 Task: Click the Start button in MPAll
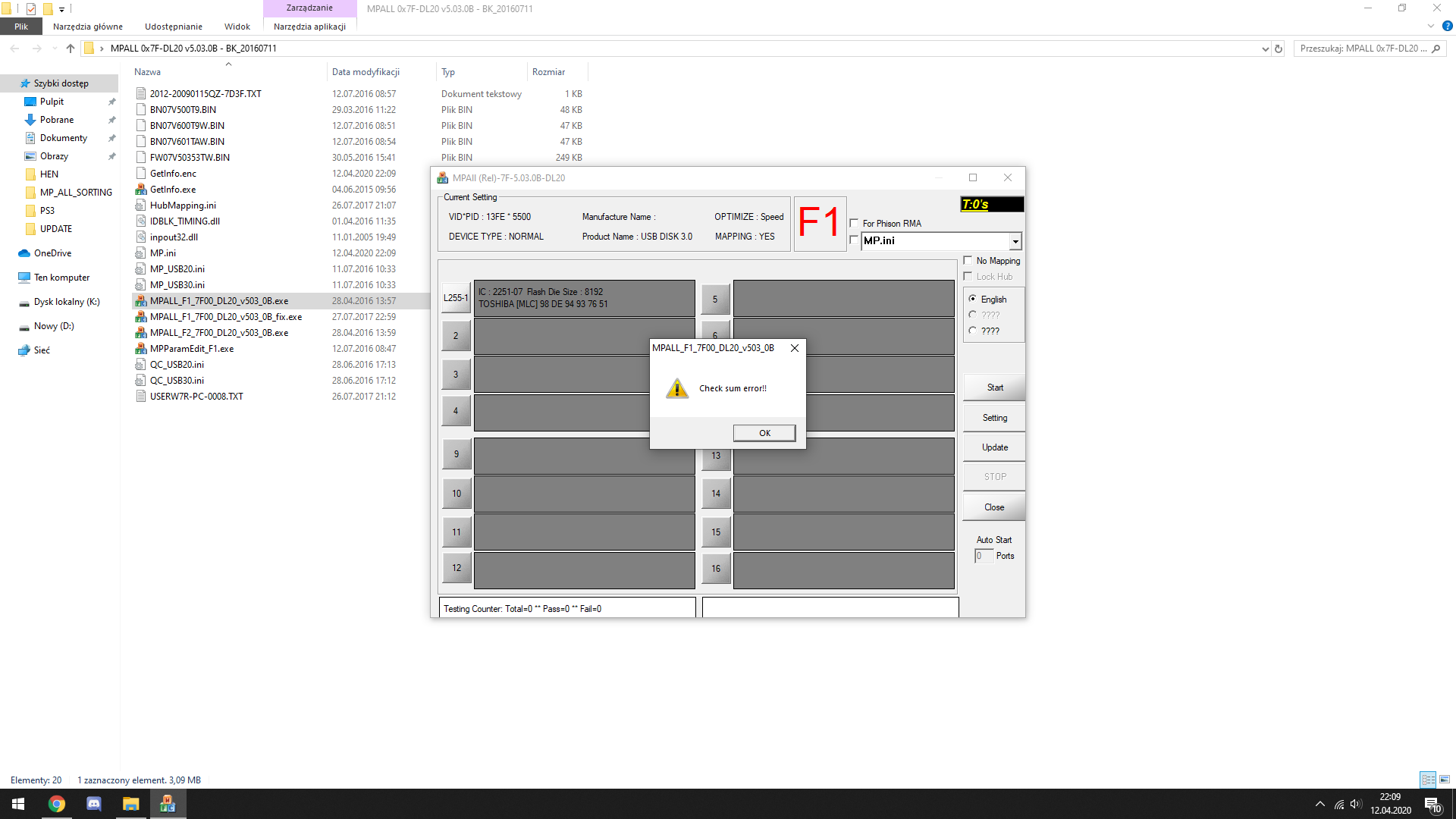pyautogui.click(x=994, y=388)
